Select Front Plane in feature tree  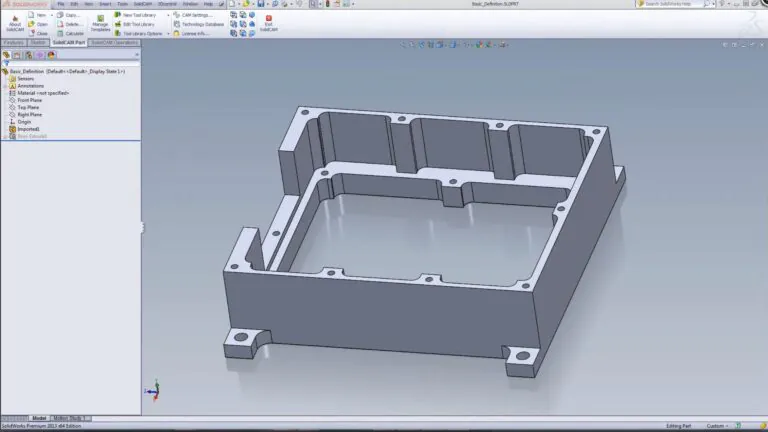click(30, 100)
